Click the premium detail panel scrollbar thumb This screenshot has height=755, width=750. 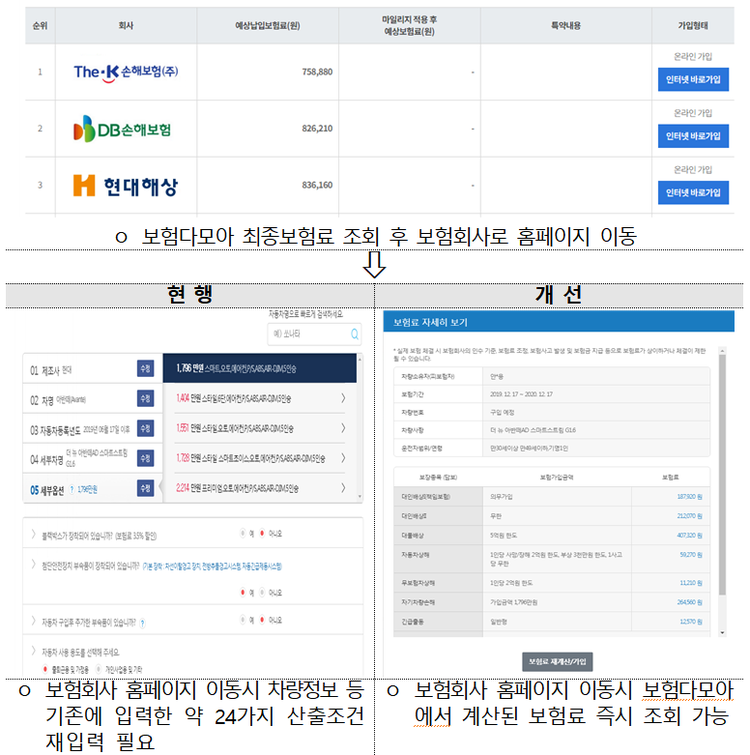pos(722,475)
